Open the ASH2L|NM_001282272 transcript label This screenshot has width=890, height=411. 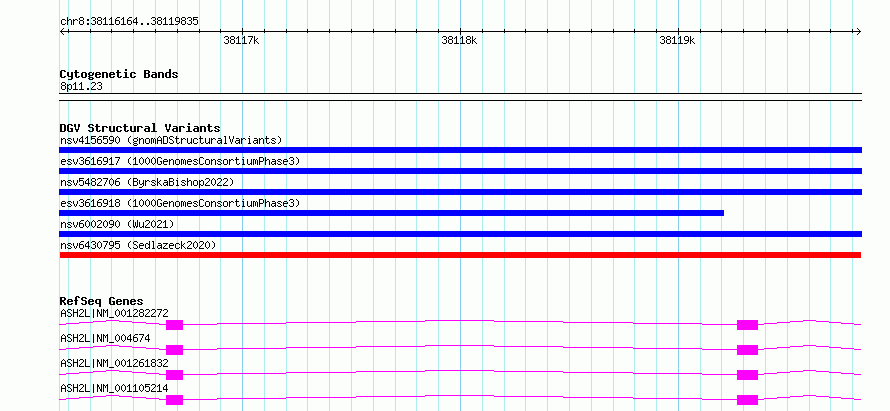(114, 313)
